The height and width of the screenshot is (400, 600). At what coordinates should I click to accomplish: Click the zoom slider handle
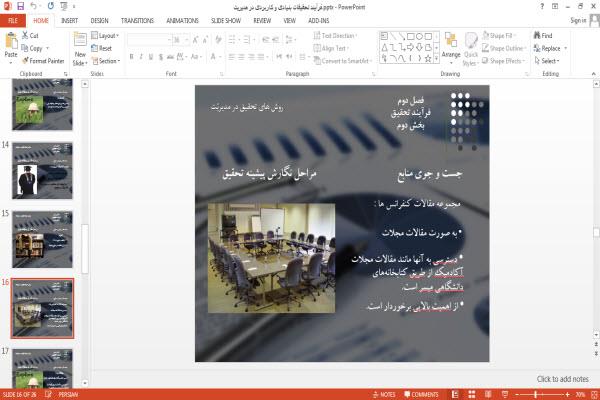click(536, 395)
